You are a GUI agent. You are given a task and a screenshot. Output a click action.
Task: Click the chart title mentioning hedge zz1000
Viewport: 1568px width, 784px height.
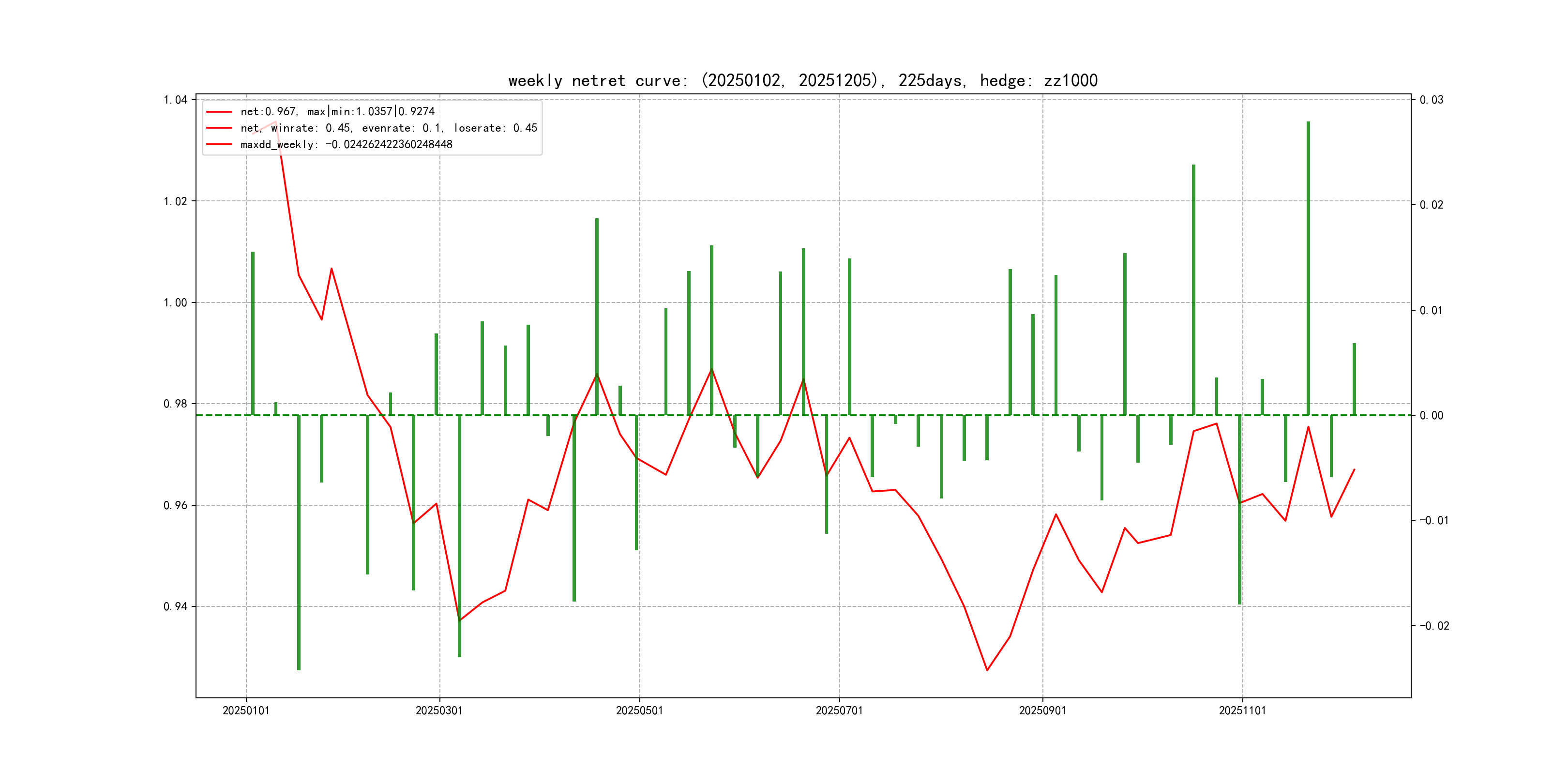point(802,80)
